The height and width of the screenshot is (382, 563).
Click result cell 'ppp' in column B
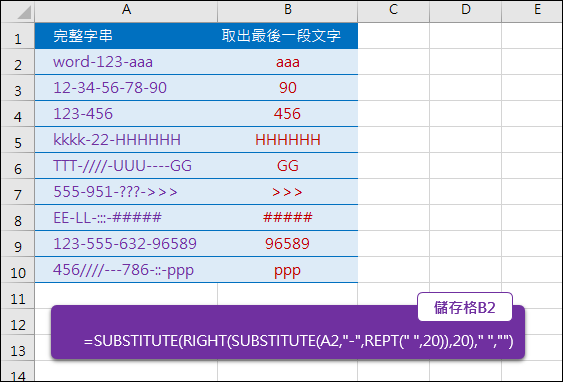pos(288,270)
